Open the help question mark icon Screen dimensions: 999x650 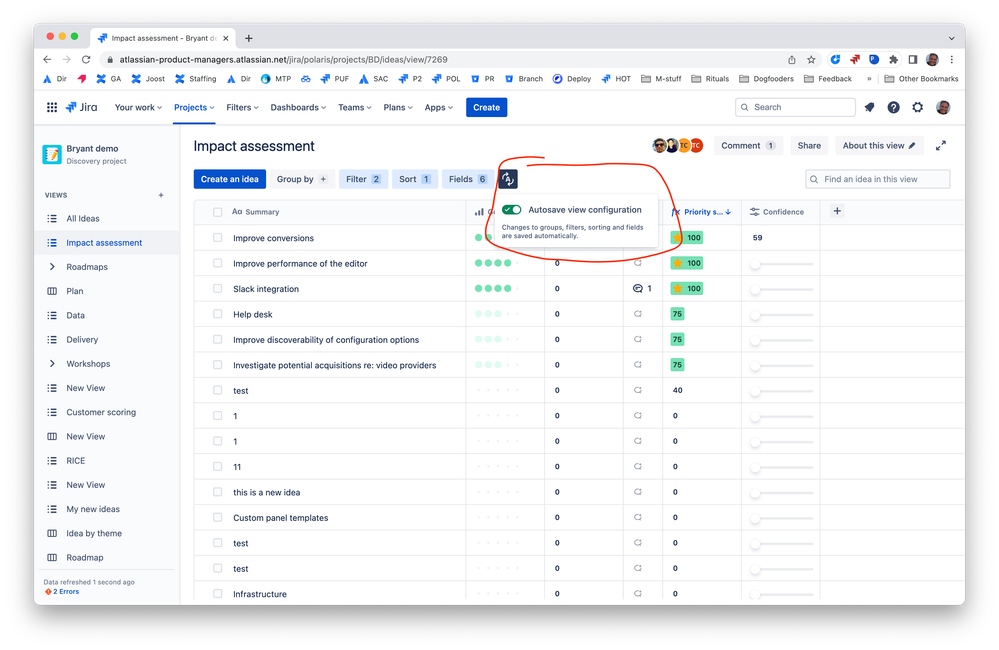click(x=893, y=107)
